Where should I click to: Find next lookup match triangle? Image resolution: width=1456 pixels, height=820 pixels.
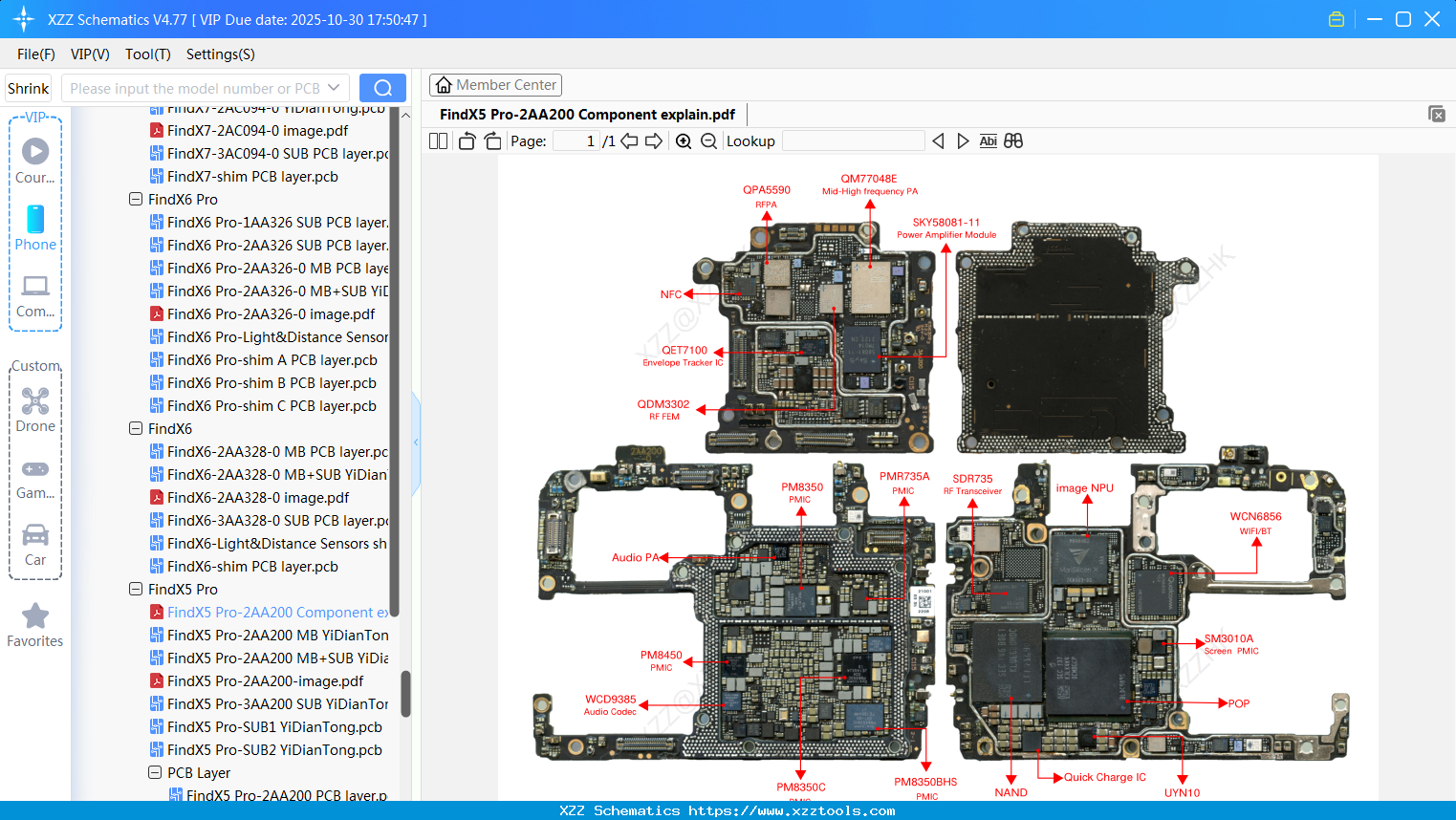(x=963, y=141)
